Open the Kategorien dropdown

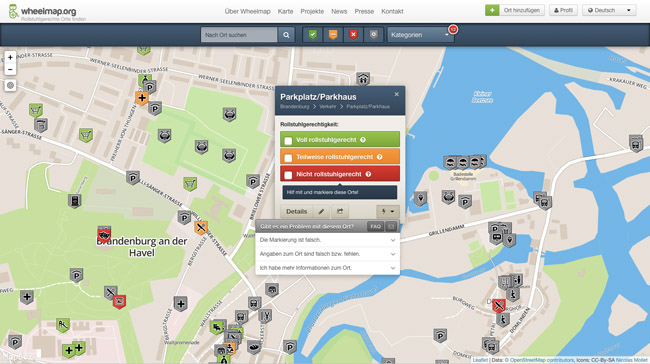(420, 35)
